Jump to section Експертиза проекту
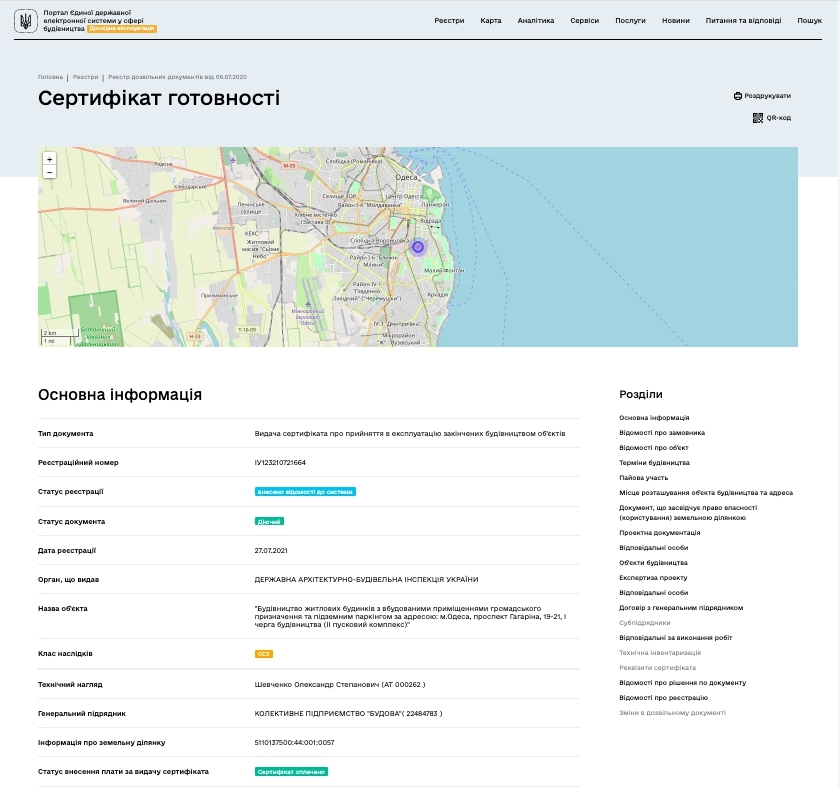Image resolution: width=840 pixels, height=788 pixels. pos(653,578)
